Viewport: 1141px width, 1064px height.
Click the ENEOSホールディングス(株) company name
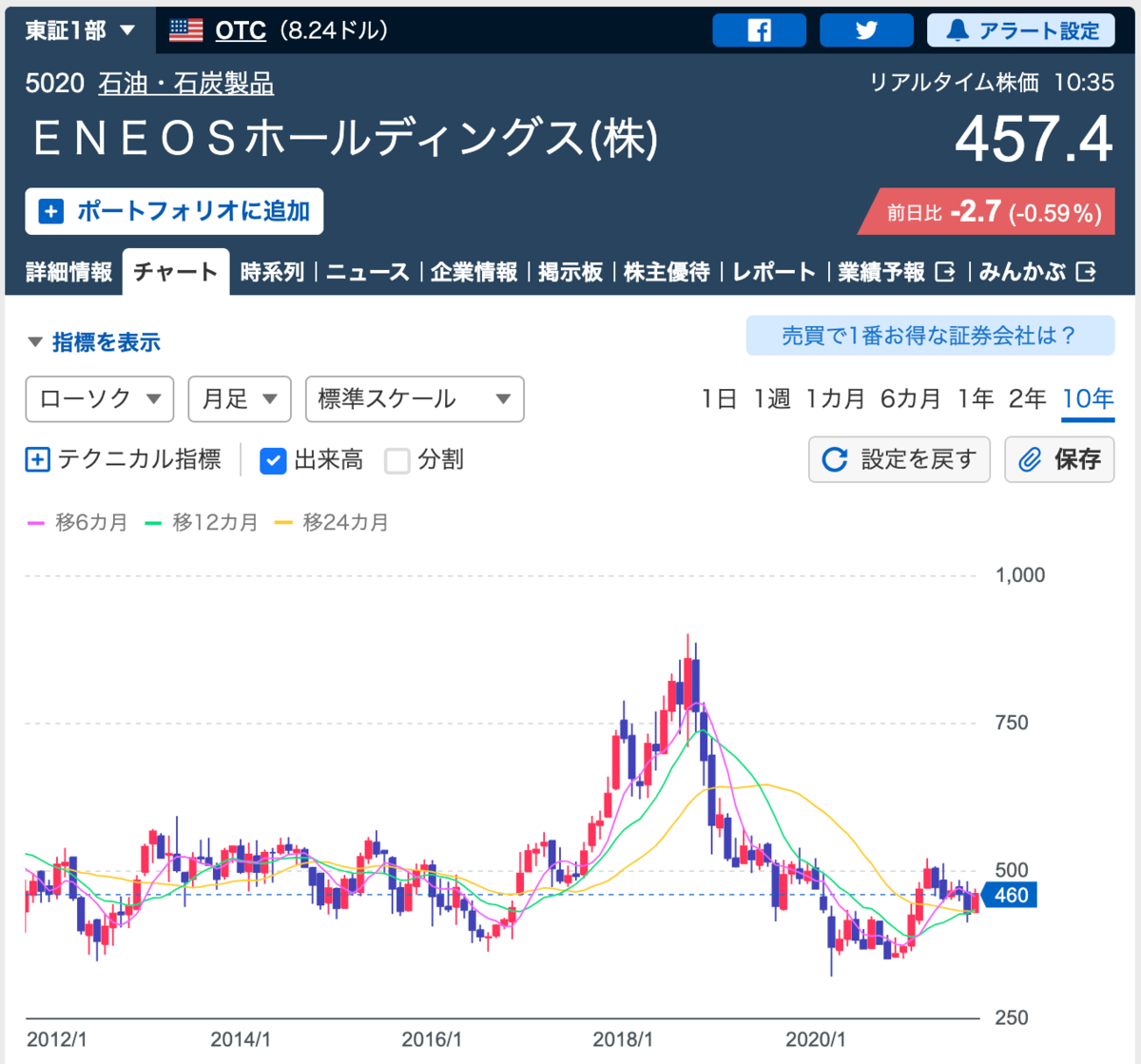pos(346,139)
